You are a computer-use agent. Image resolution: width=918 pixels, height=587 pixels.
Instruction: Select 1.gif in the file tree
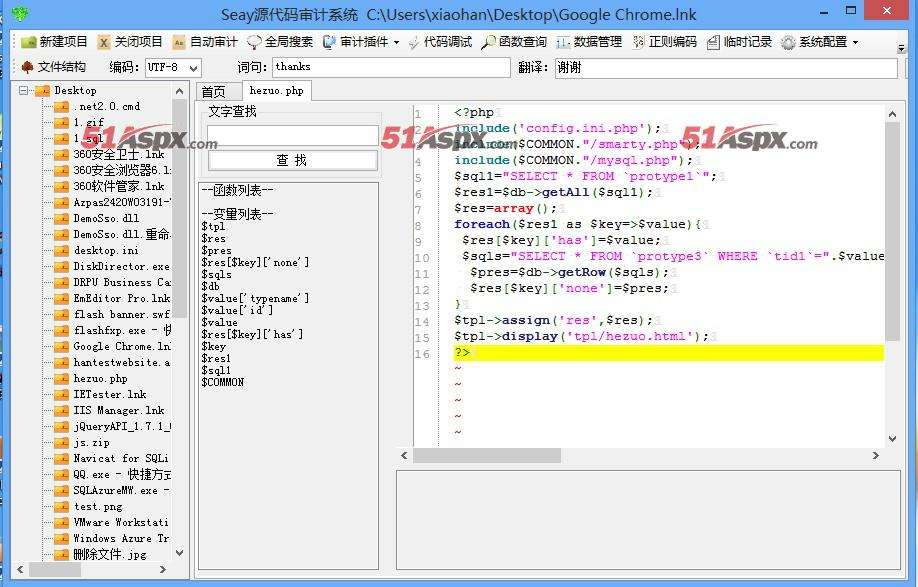pos(88,122)
